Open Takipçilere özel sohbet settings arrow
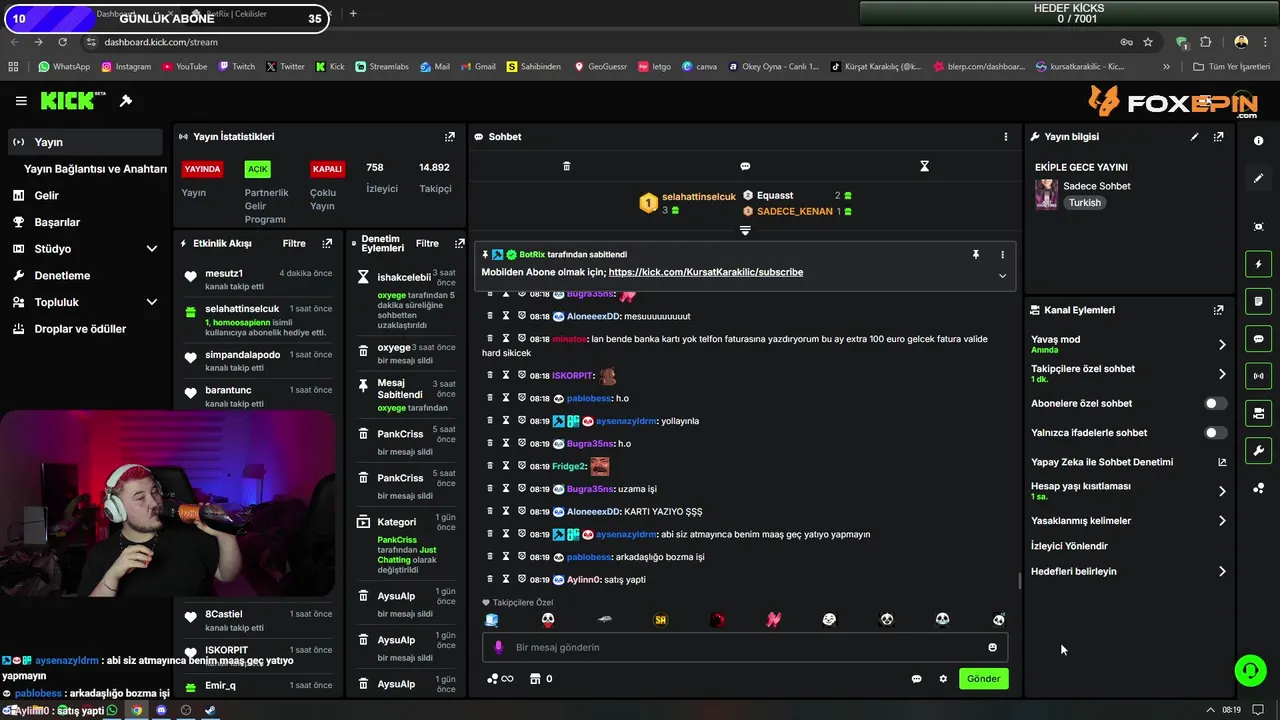Screen dimensions: 1280x720 pyautogui.click(x=1221, y=374)
